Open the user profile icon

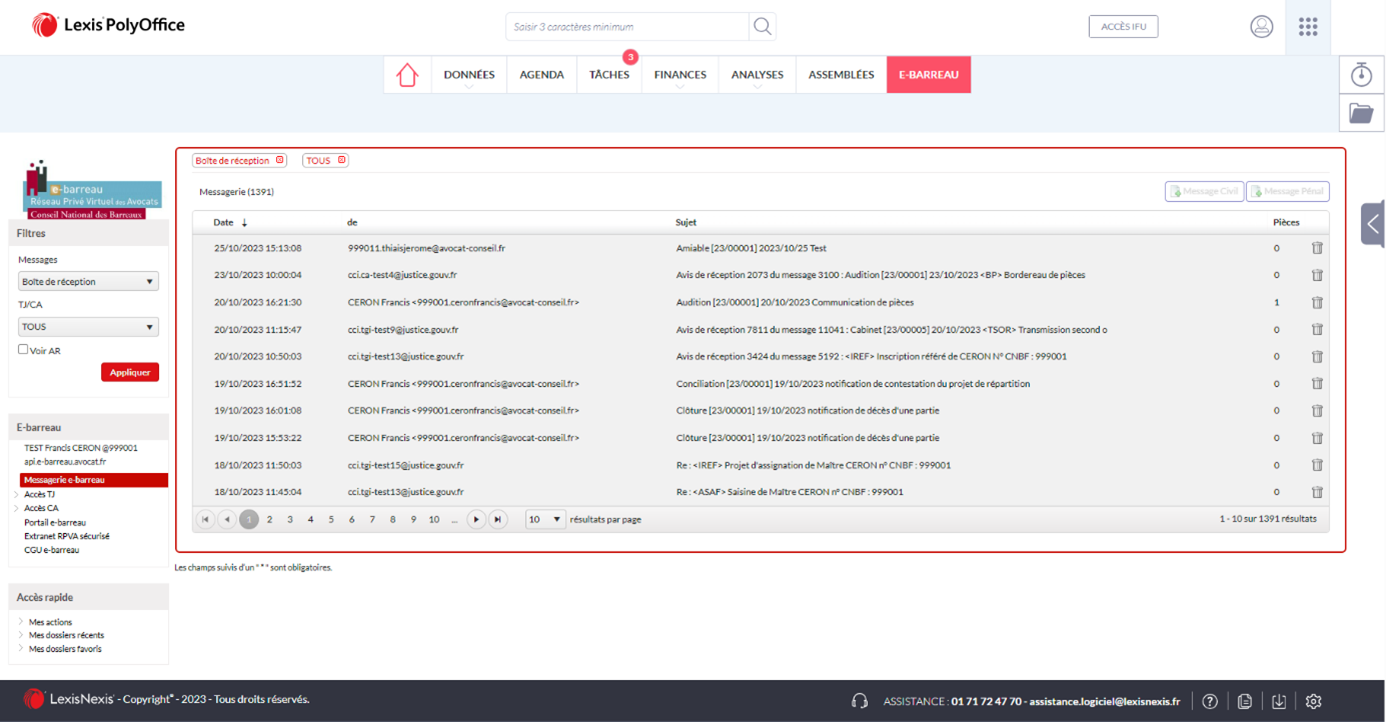pyautogui.click(x=1262, y=27)
